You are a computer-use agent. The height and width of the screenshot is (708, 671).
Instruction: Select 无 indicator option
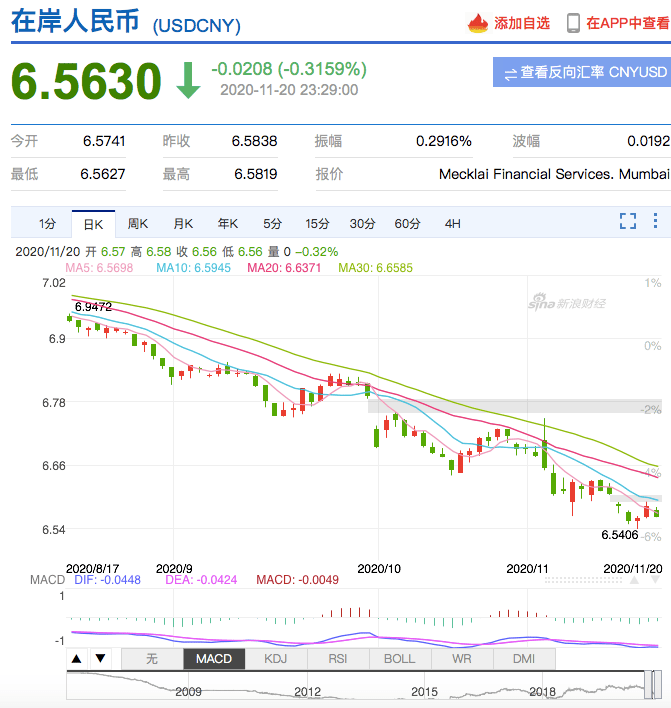152,659
